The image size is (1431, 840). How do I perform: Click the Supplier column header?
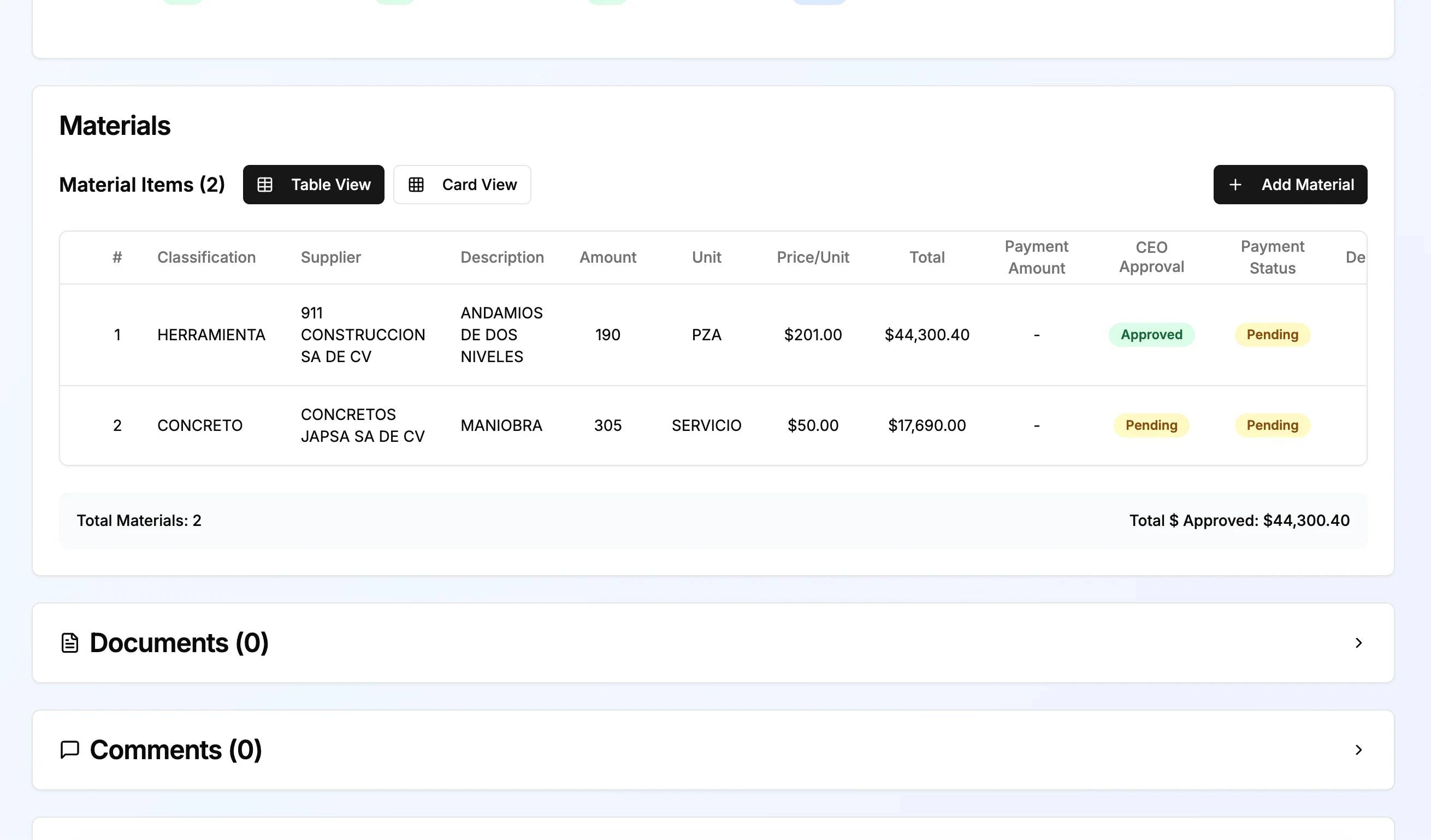pos(330,257)
